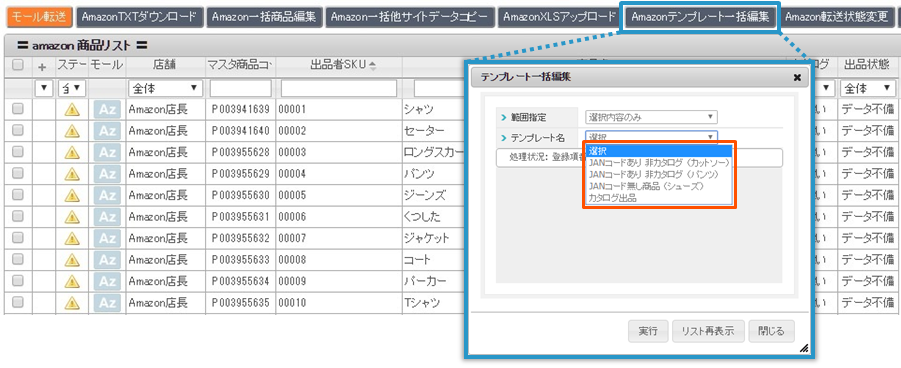This screenshot has height=368, width=901.
Task: Click warning status icon for SKU 00004
Action: (x=72, y=174)
